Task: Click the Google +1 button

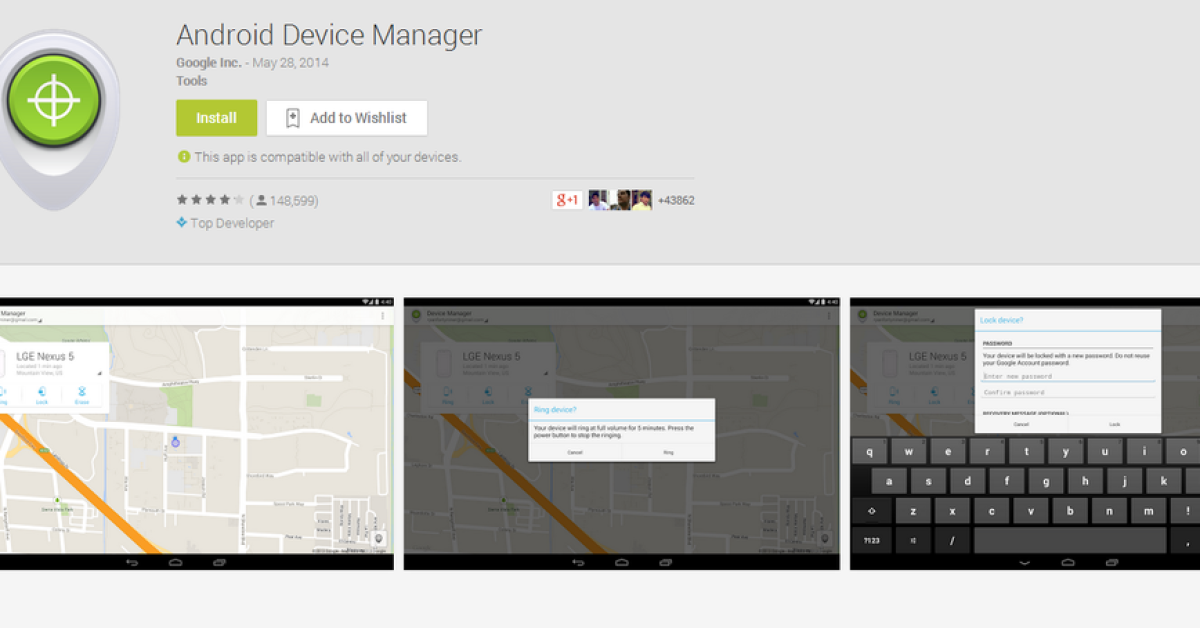Action: [x=567, y=200]
